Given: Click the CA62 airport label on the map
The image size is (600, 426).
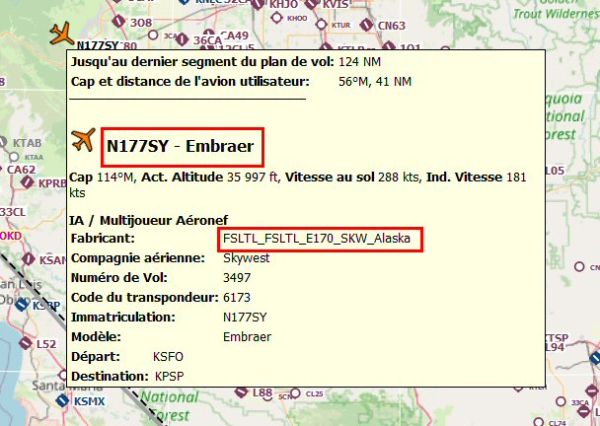Looking at the screenshot, I should coord(21,169).
